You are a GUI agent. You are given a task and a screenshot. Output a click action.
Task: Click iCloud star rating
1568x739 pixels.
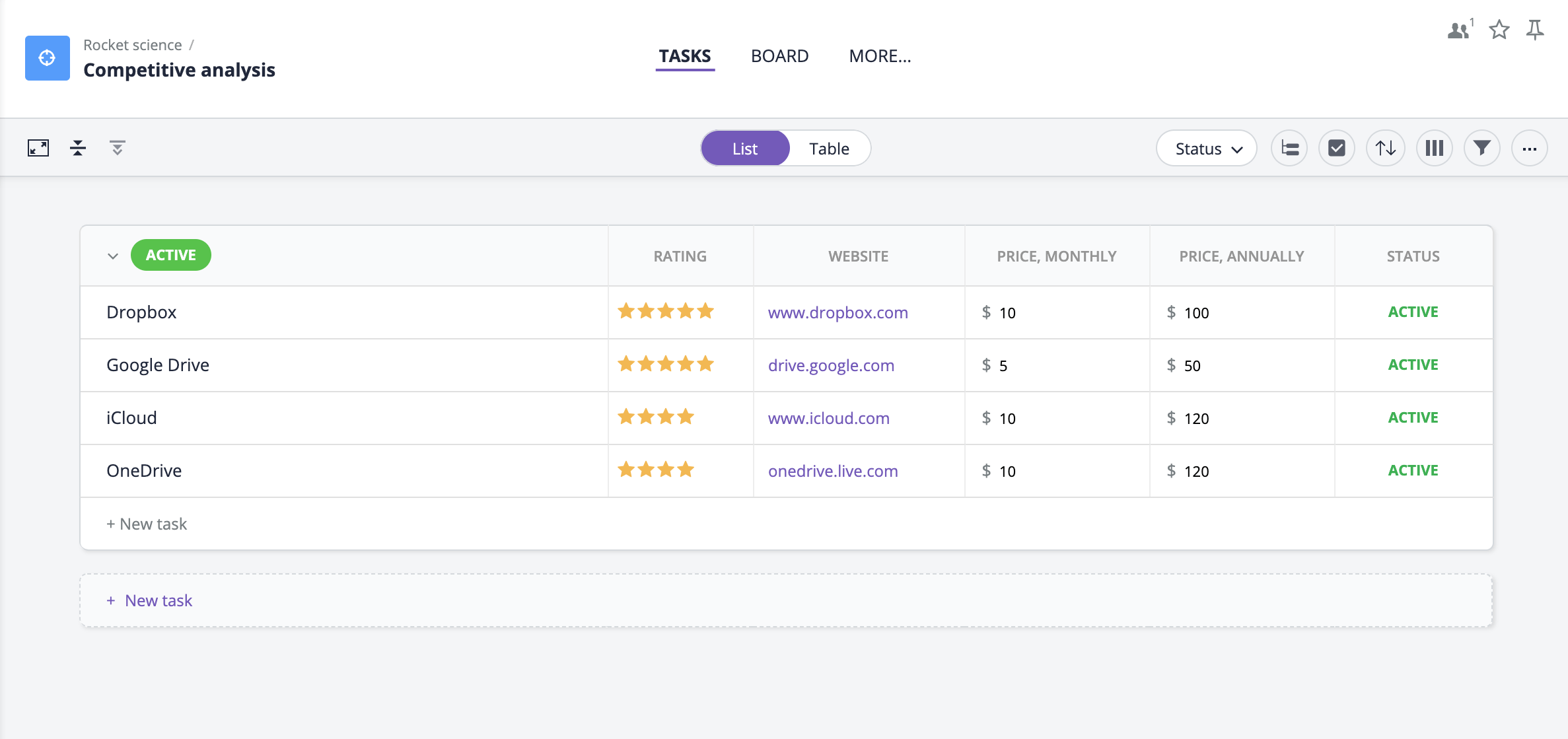[656, 416]
